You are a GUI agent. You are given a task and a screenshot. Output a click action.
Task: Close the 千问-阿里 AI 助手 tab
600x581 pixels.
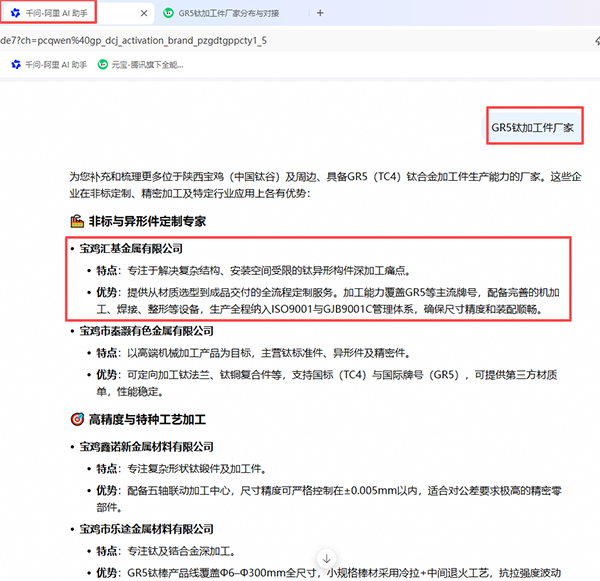(144, 13)
